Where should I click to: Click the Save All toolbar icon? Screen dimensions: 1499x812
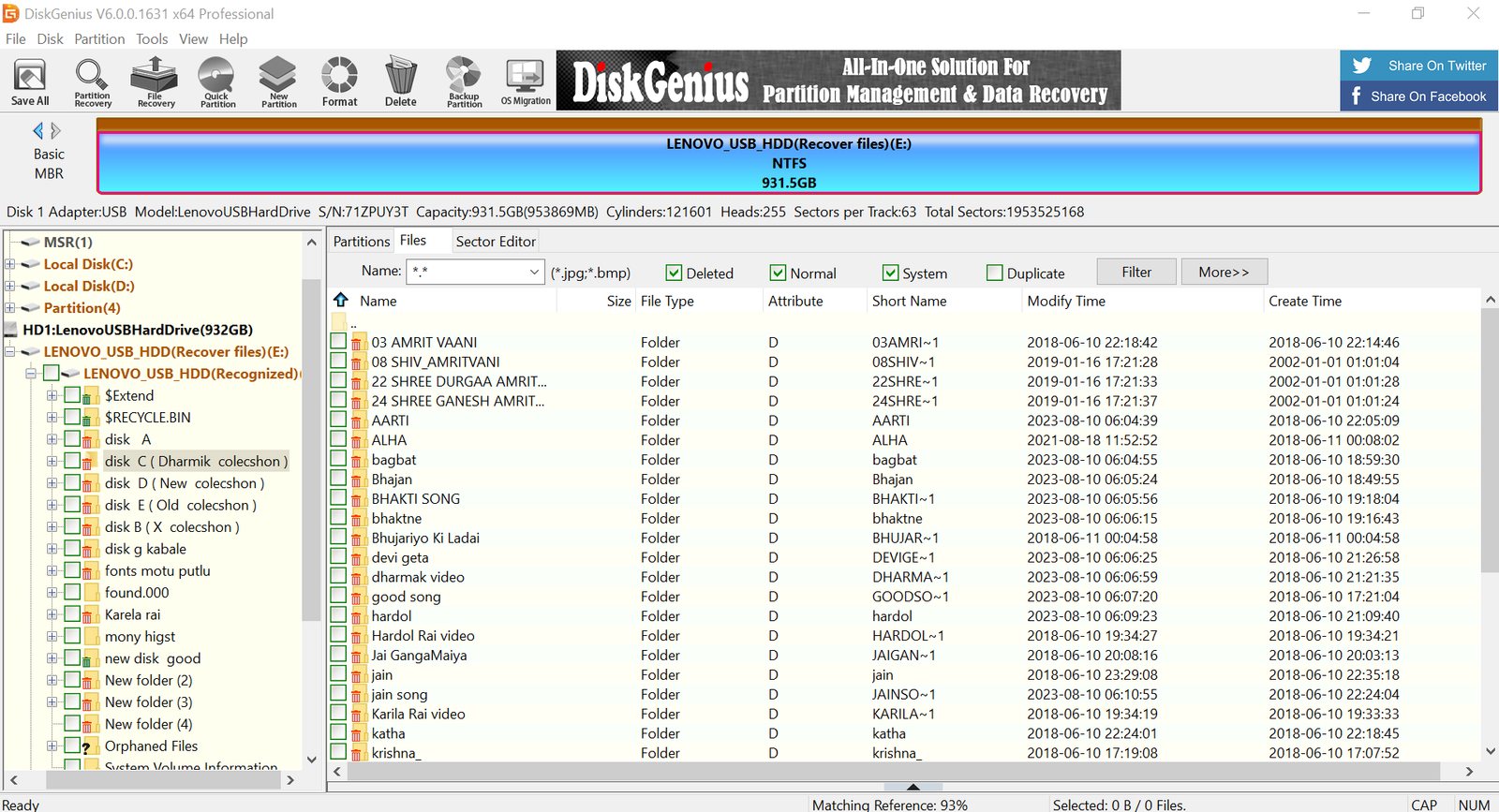coord(30,81)
